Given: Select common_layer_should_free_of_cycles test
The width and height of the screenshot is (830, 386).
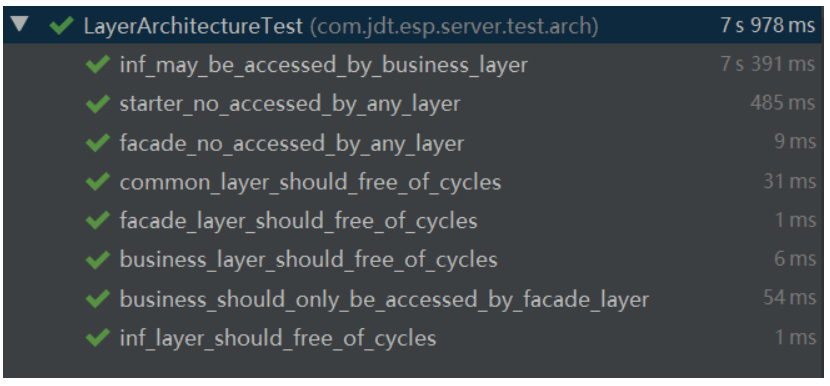Looking at the screenshot, I should [x=310, y=182].
